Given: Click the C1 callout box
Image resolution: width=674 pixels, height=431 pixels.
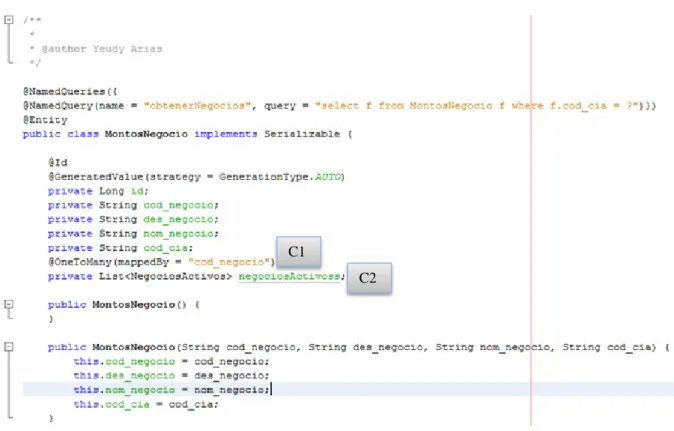Looking at the screenshot, I should (298, 251).
